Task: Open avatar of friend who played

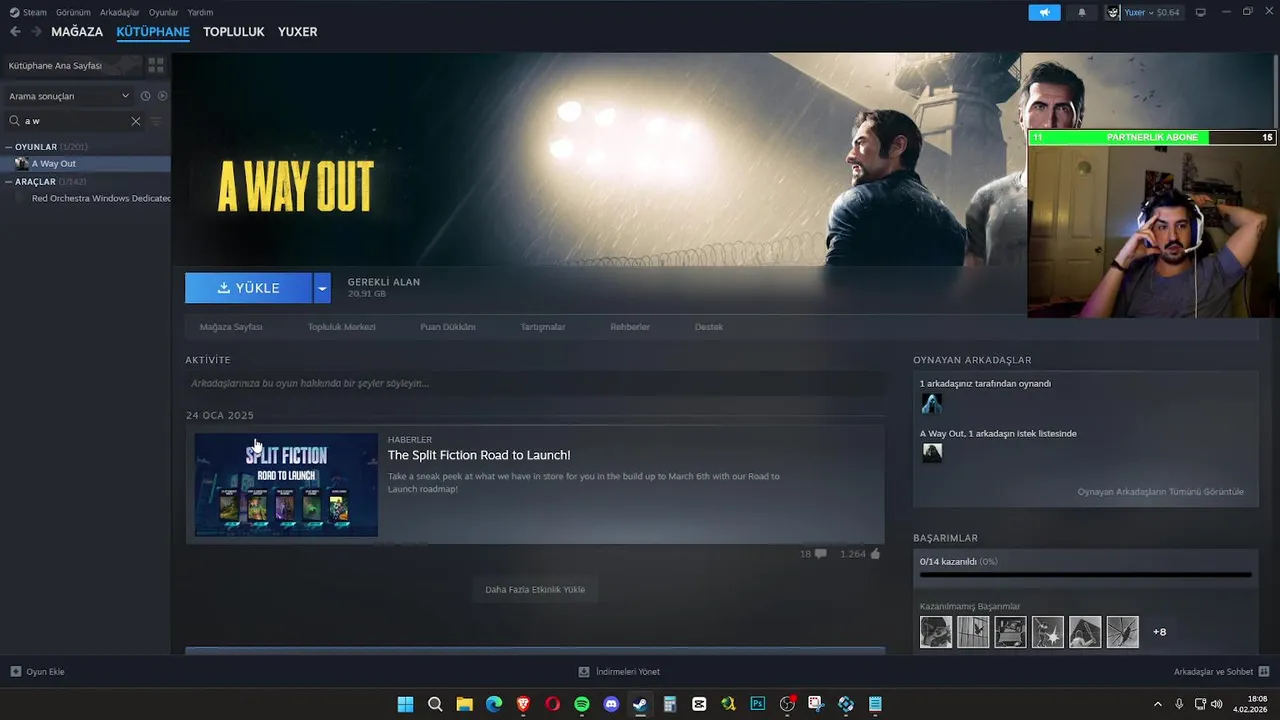Action: (x=932, y=404)
